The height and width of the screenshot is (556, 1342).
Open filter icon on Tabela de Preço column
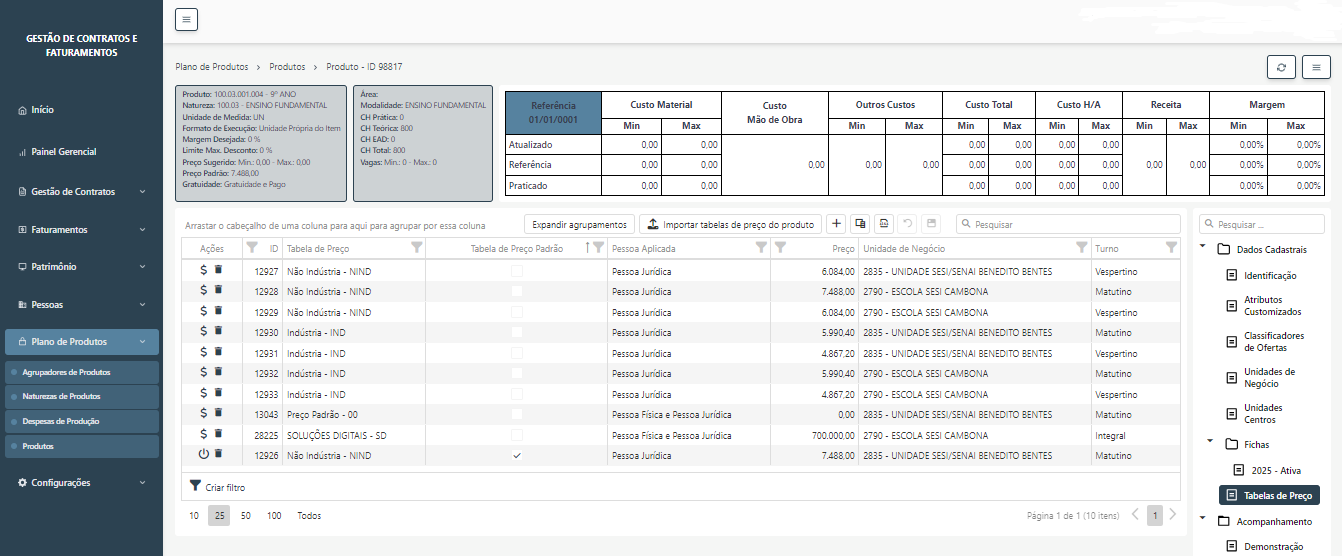416,247
